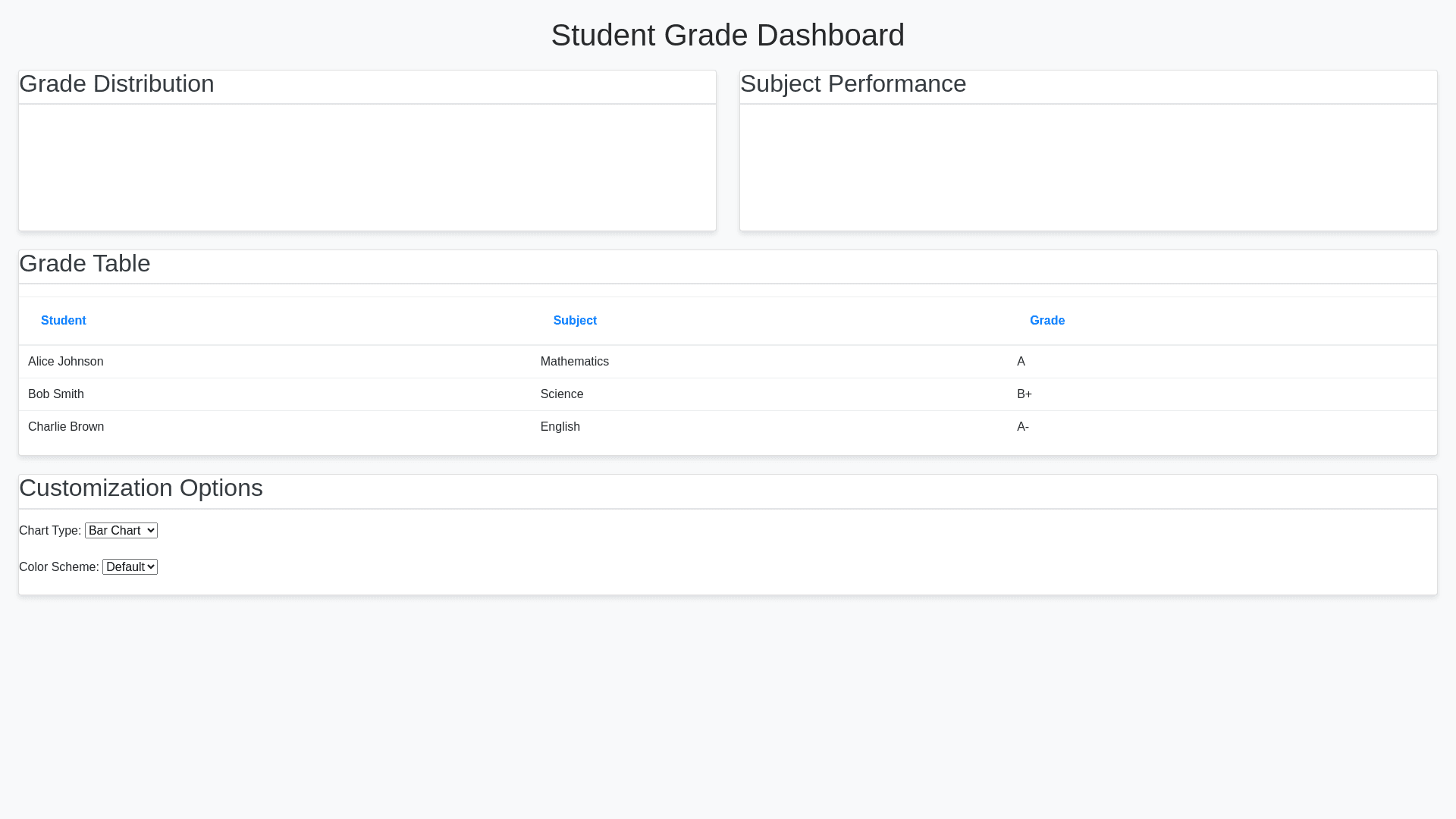This screenshot has height=819, width=1456.
Task: Click the A grade cell for Alice
Action: [x=1021, y=362]
